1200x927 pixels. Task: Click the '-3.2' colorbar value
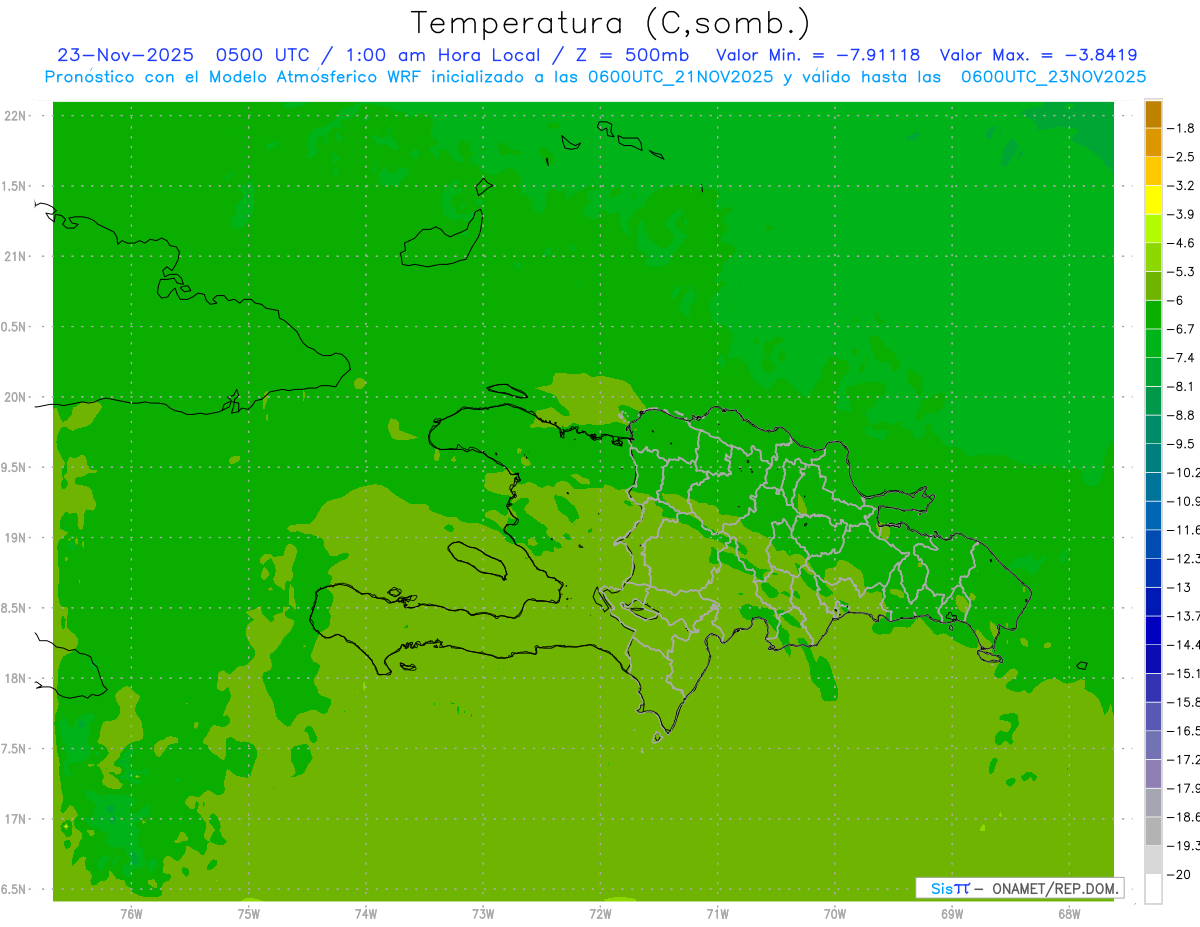1182,186
